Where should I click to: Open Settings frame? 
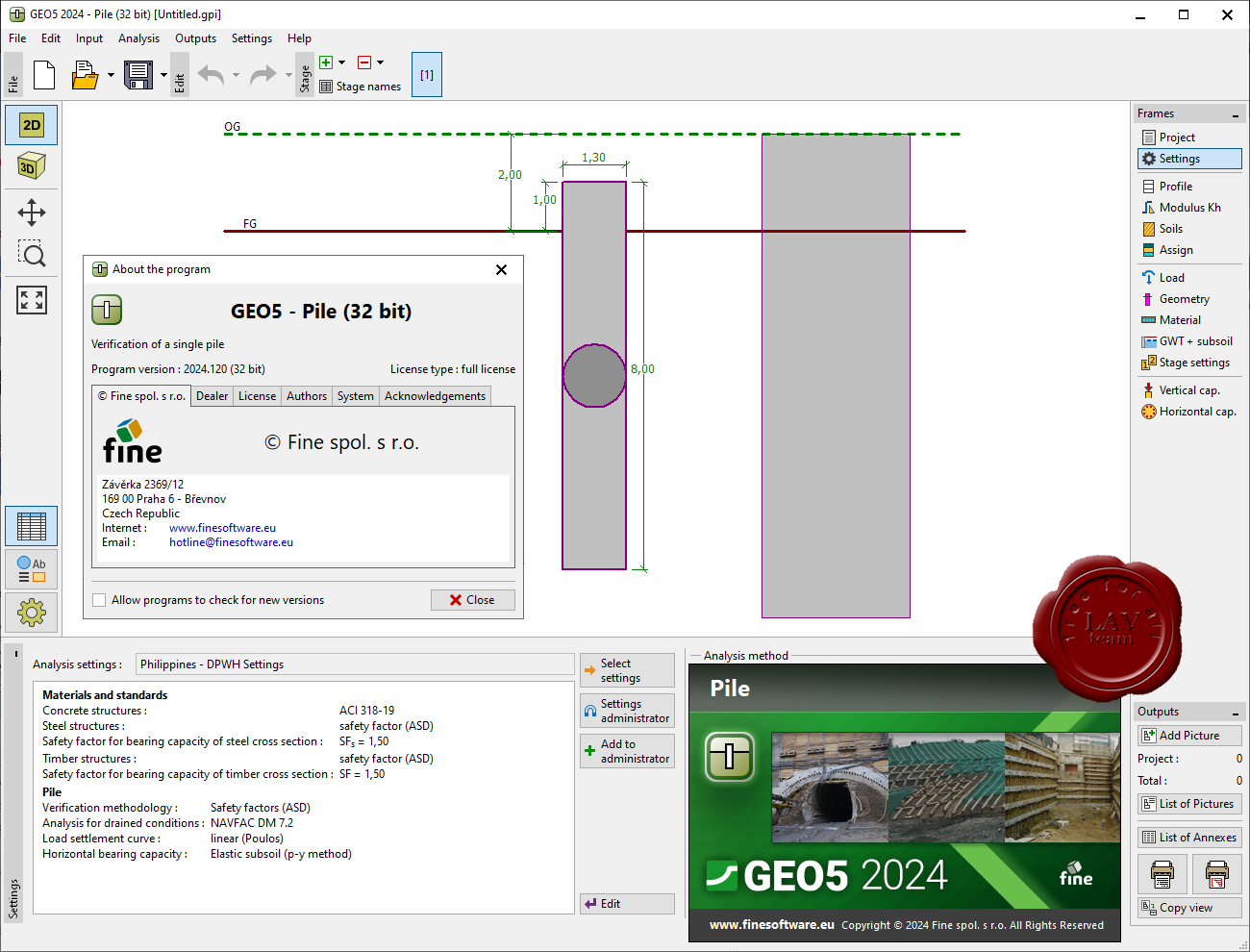[x=1189, y=159]
